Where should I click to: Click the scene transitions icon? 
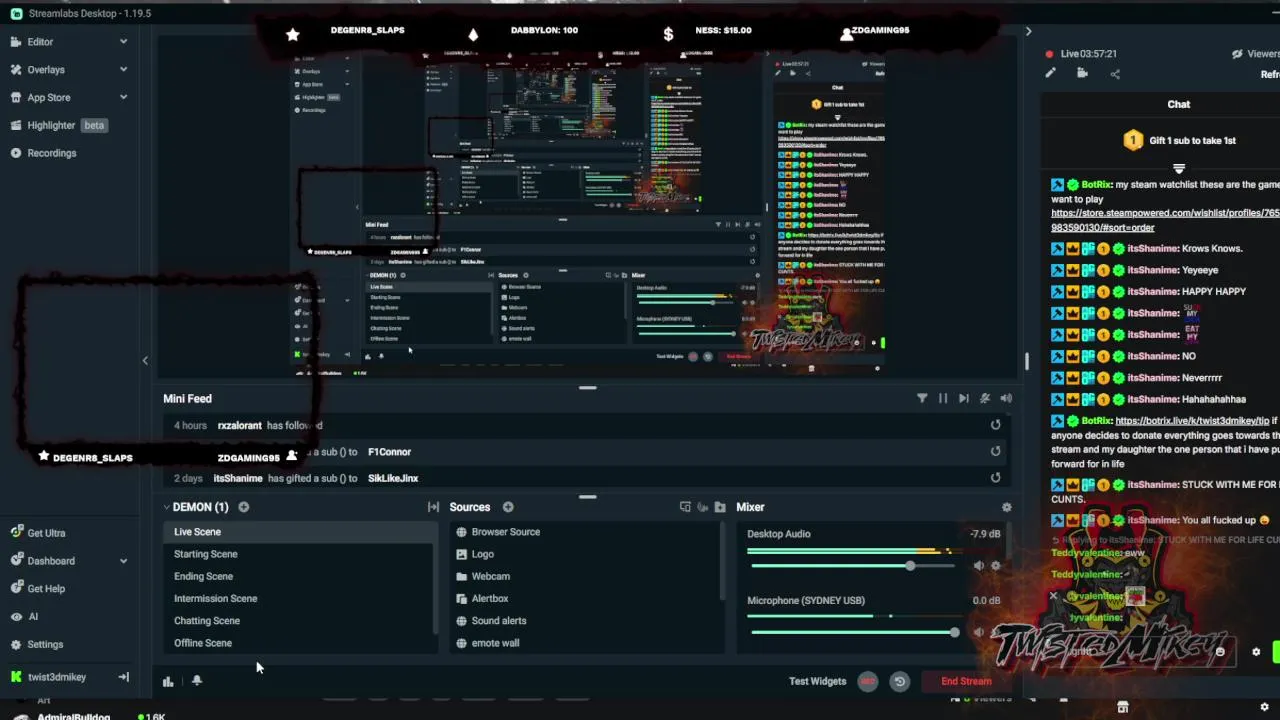(x=433, y=507)
